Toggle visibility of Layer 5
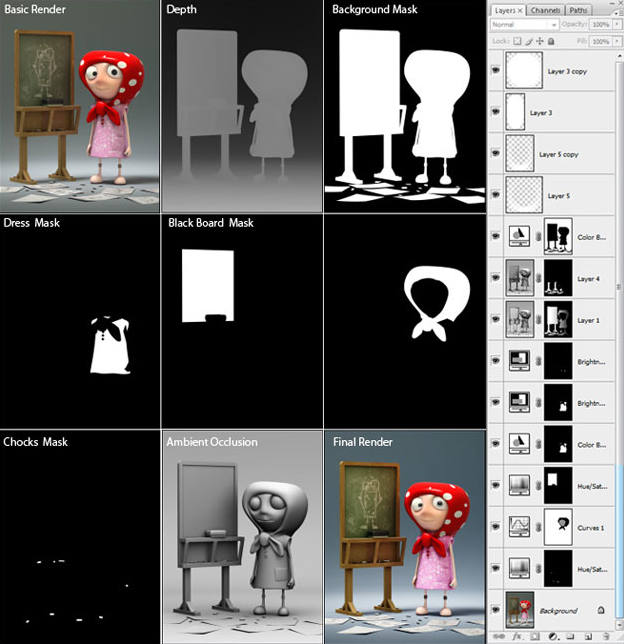The width and height of the screenshot is (624, 644). pos(496,195)
